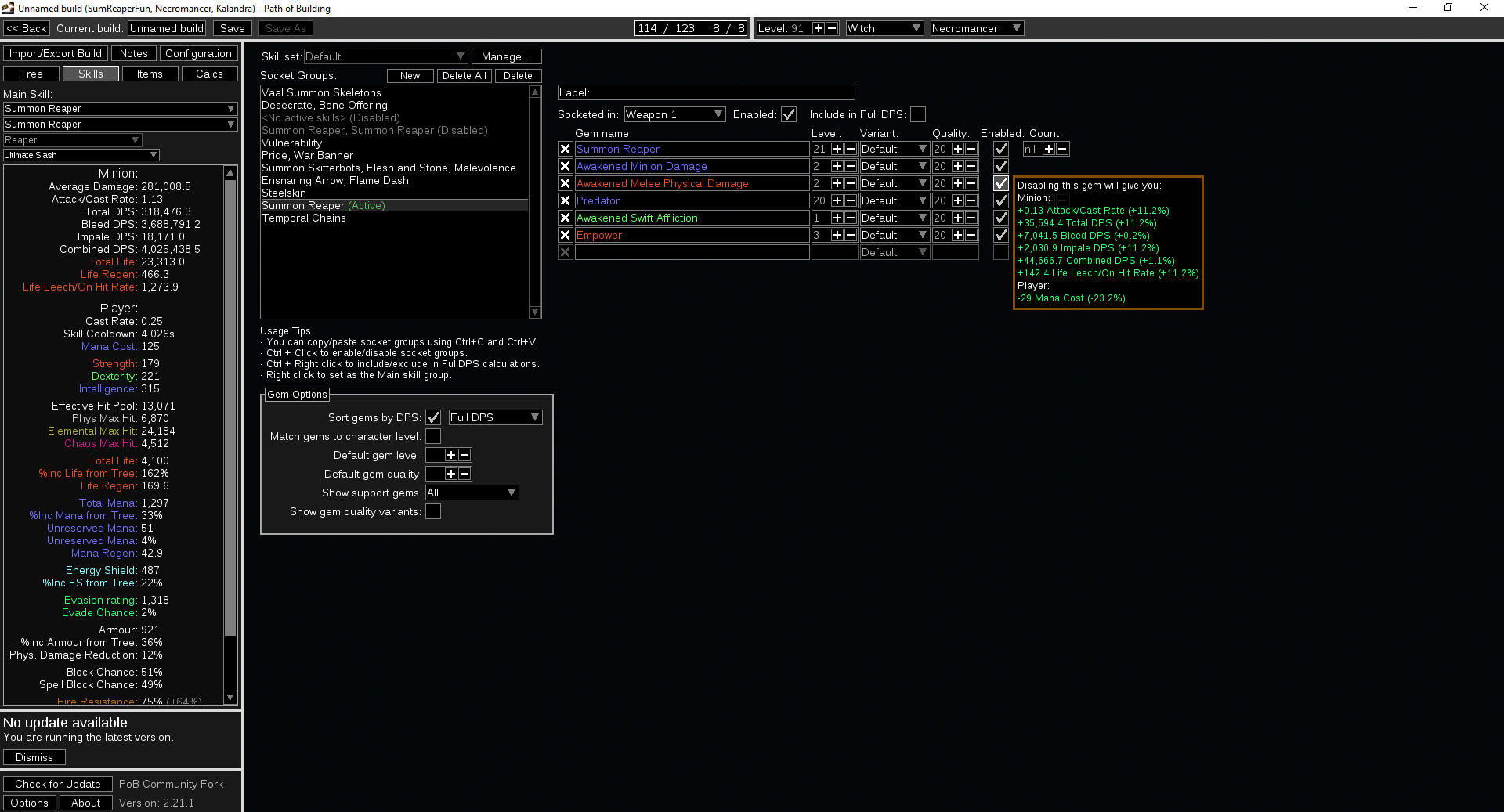Click the socket groups list scrollbar
Viewport: 1504px width, 812px height.
535,202
